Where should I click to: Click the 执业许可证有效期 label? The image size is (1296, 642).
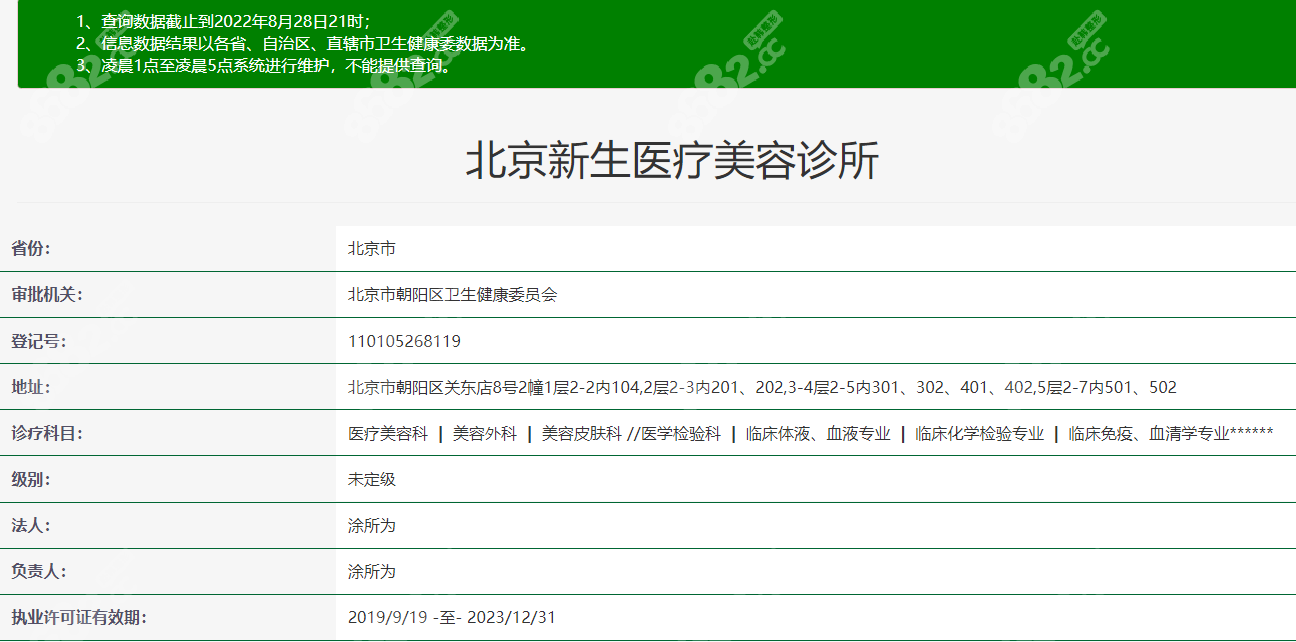[78, 617]
